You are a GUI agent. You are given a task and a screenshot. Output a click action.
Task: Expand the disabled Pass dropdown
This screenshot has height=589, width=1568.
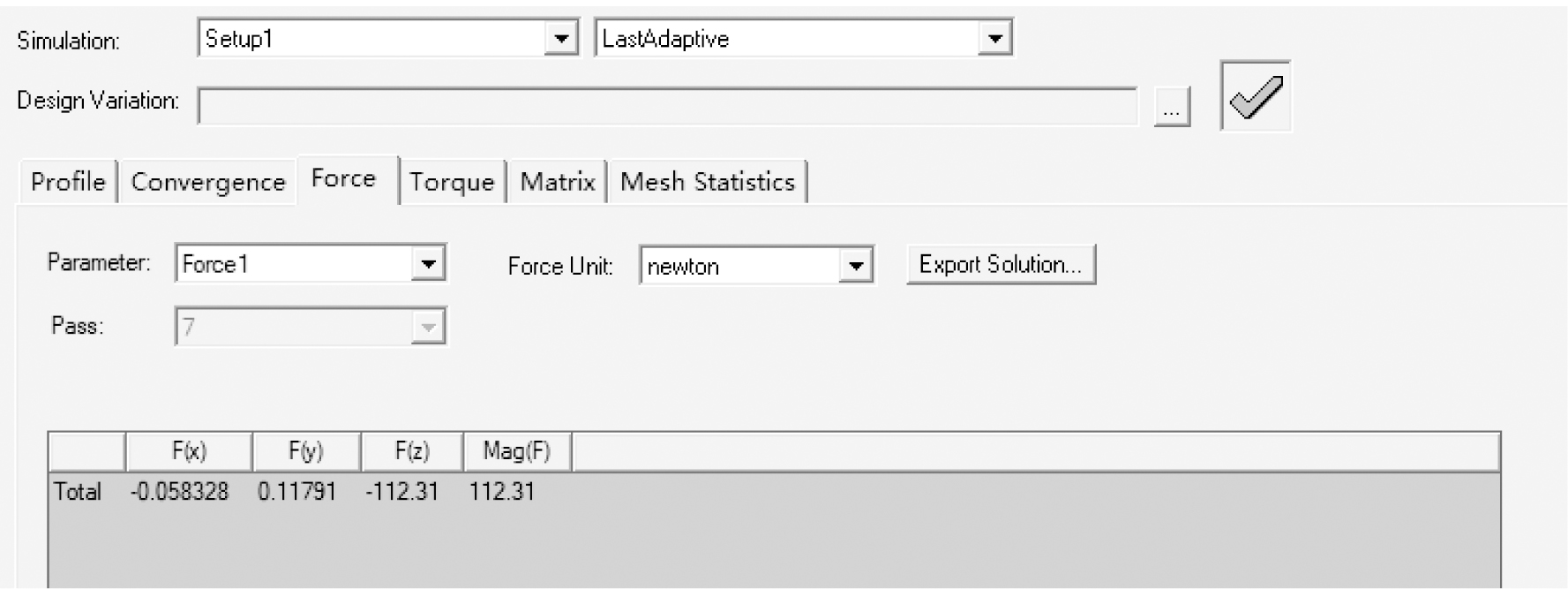428,328
